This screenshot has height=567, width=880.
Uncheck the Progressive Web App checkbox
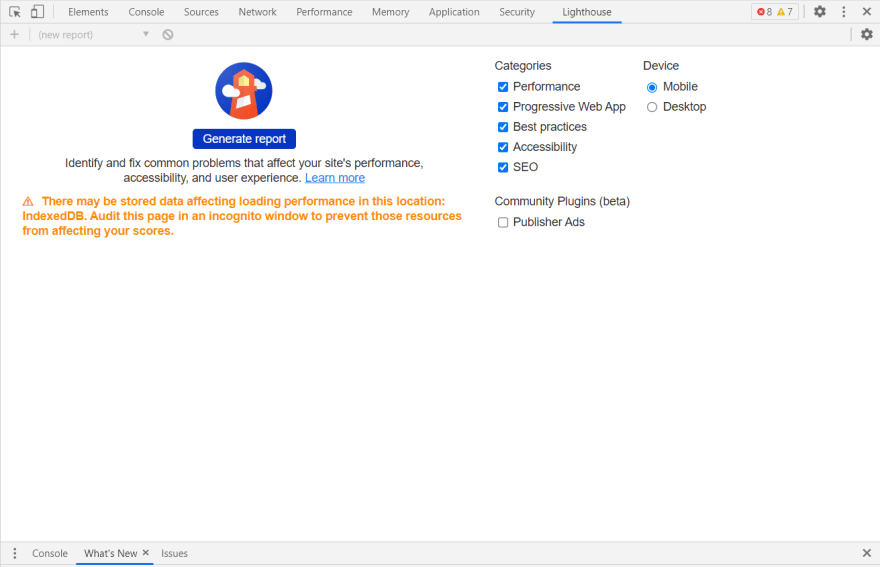[x=503, y=107]
